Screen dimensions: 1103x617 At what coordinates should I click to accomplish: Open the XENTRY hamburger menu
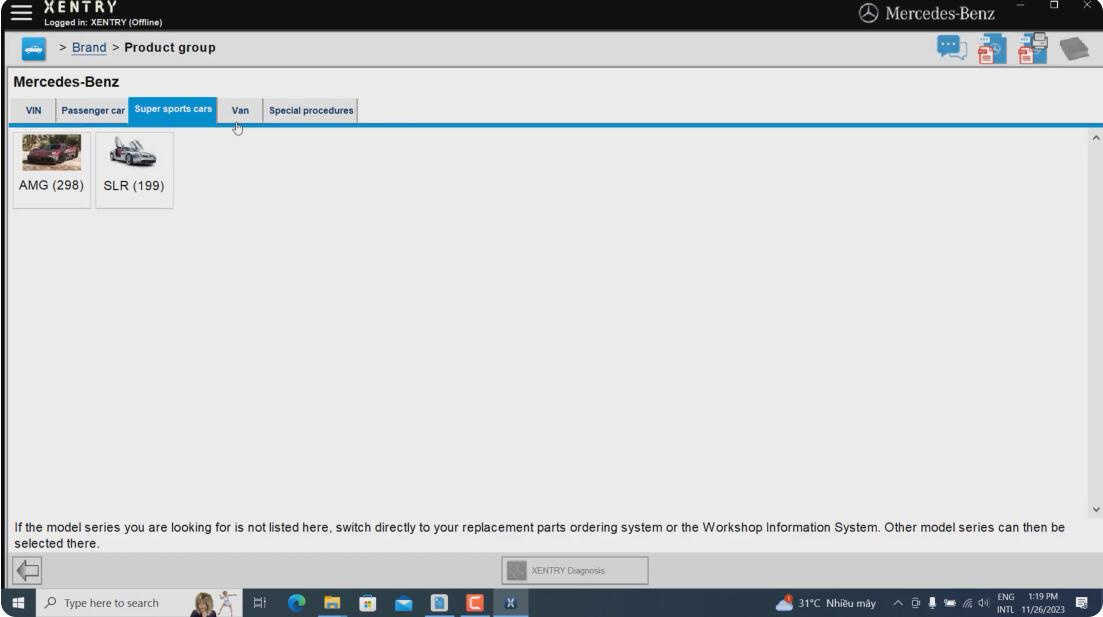tap(21, 12)
